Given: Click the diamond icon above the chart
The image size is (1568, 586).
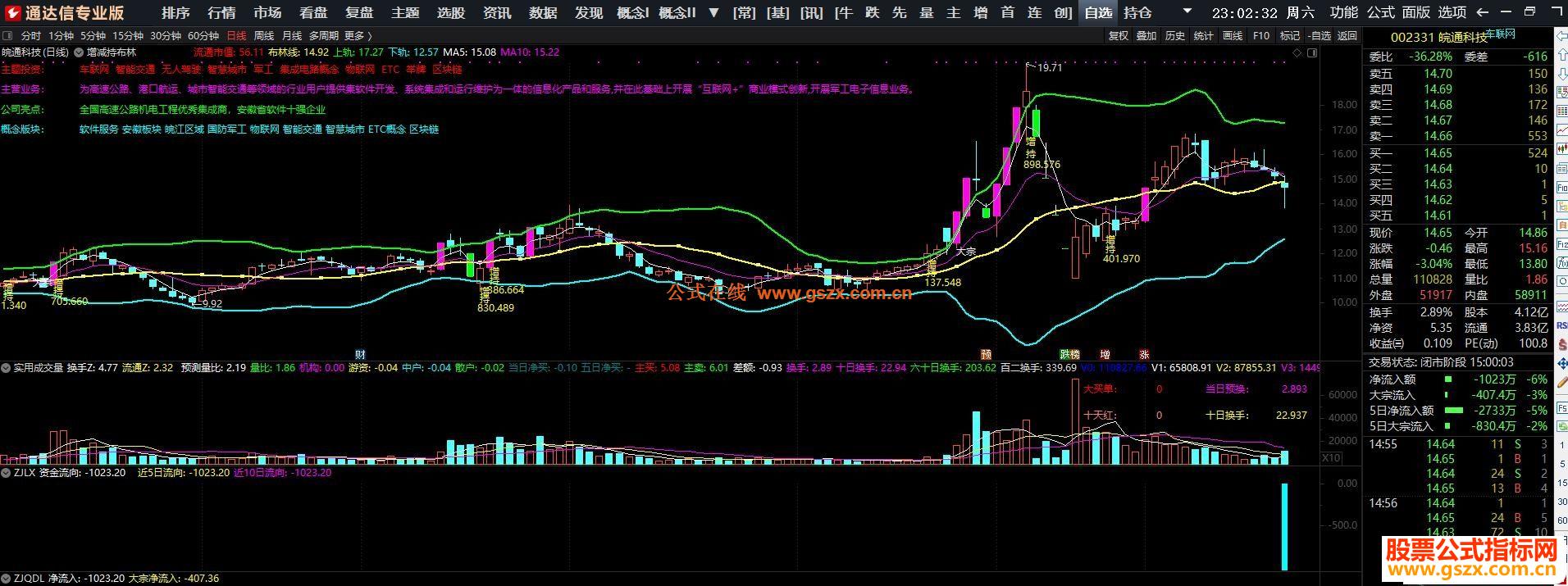Looking at the screenshot, I should click(x=1297, y=52).
